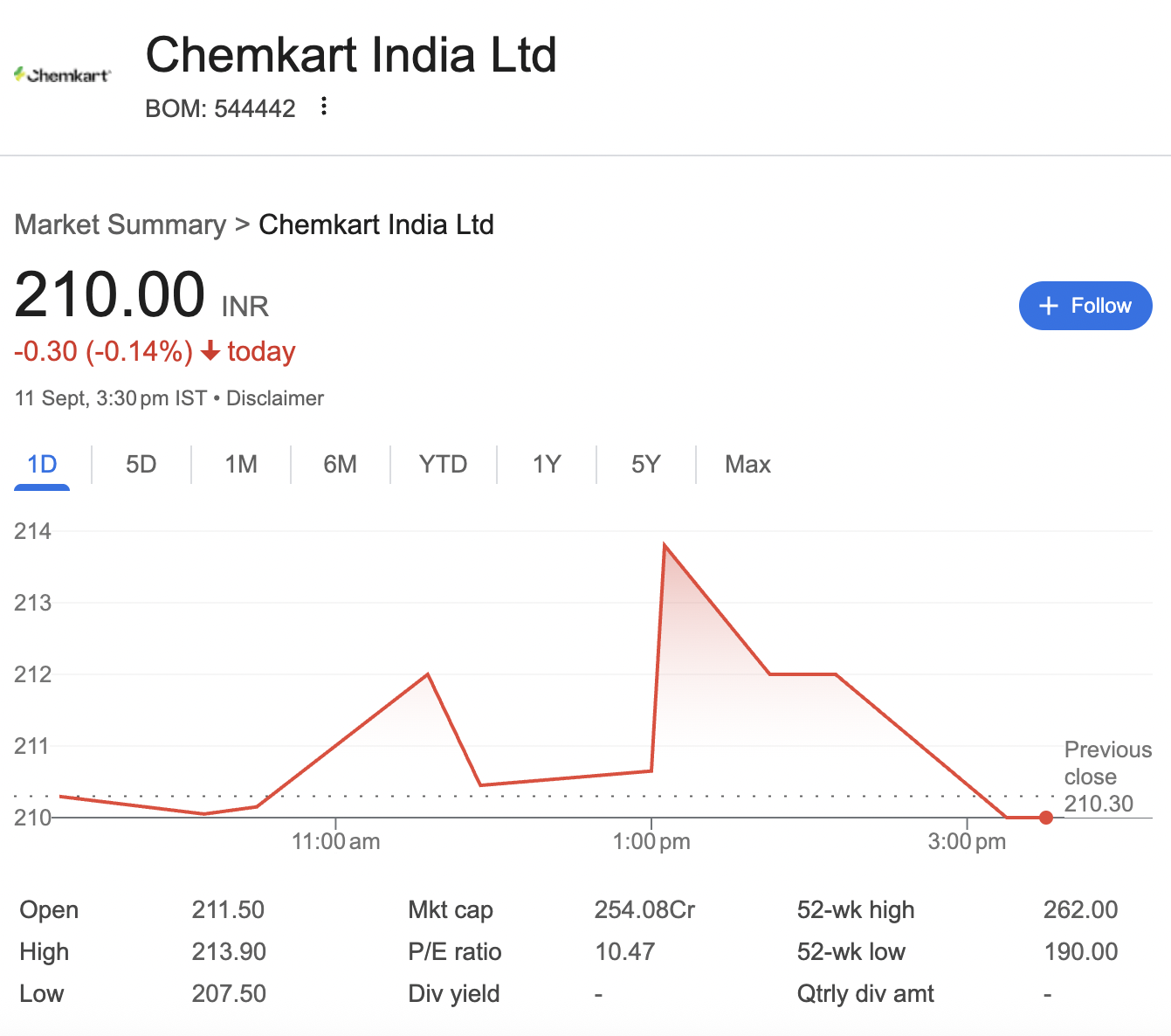Click the red down arrow price indicator
Image resolution: width=1171 pixels, height=1036 pixels.
tap(210, 351)
